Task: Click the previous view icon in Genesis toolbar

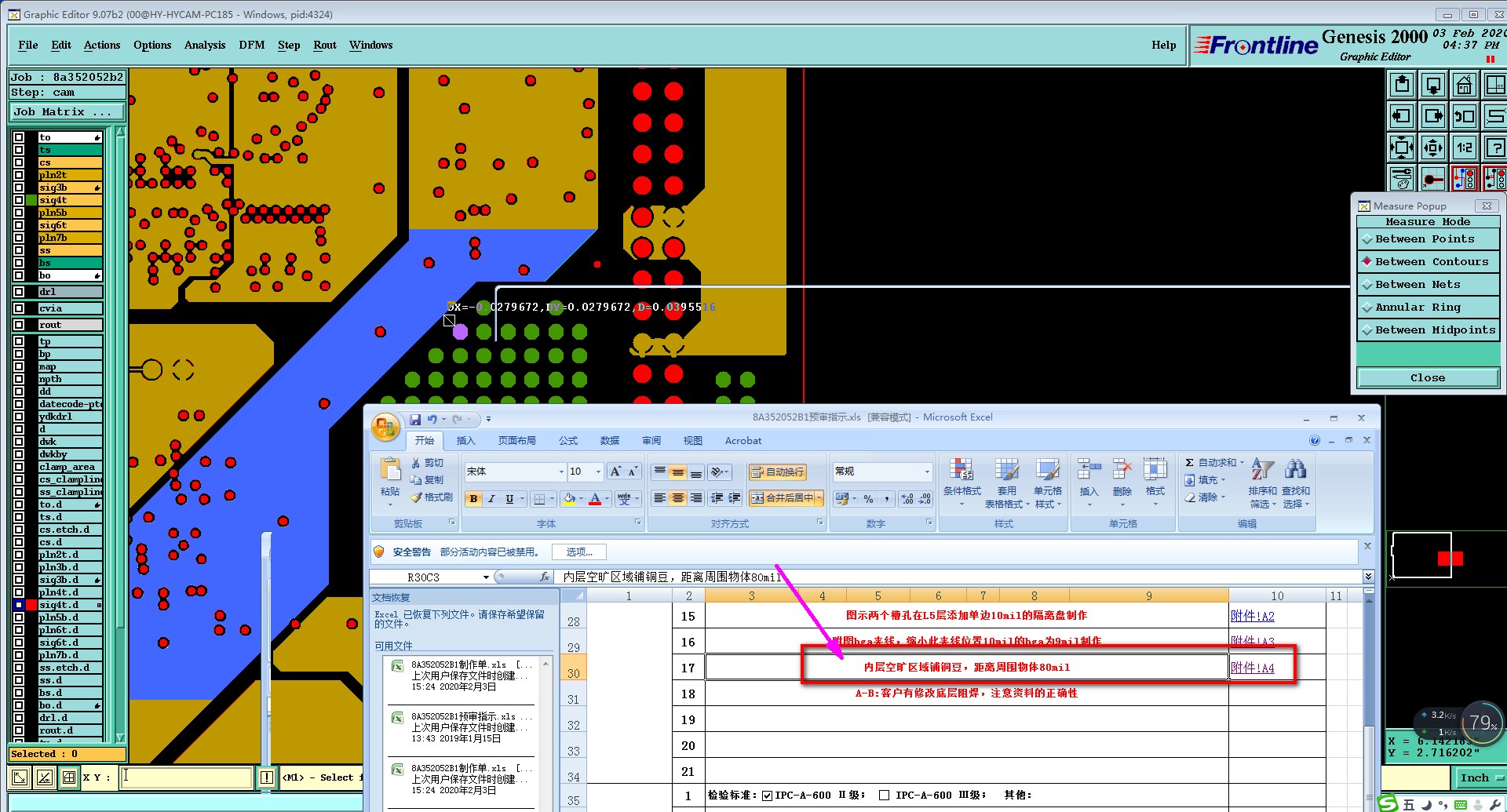Action: tap(1464, 116)
